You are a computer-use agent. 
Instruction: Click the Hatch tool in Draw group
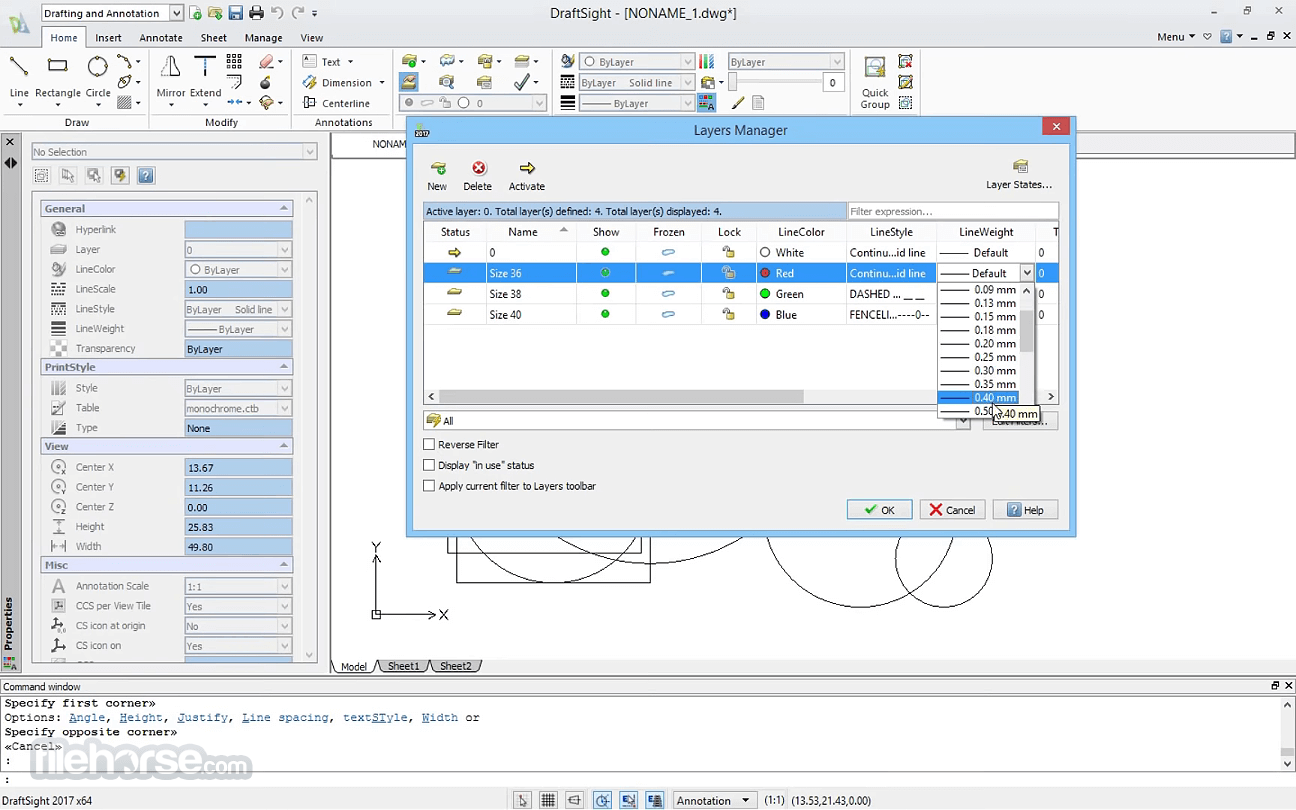tap(125, 102)
